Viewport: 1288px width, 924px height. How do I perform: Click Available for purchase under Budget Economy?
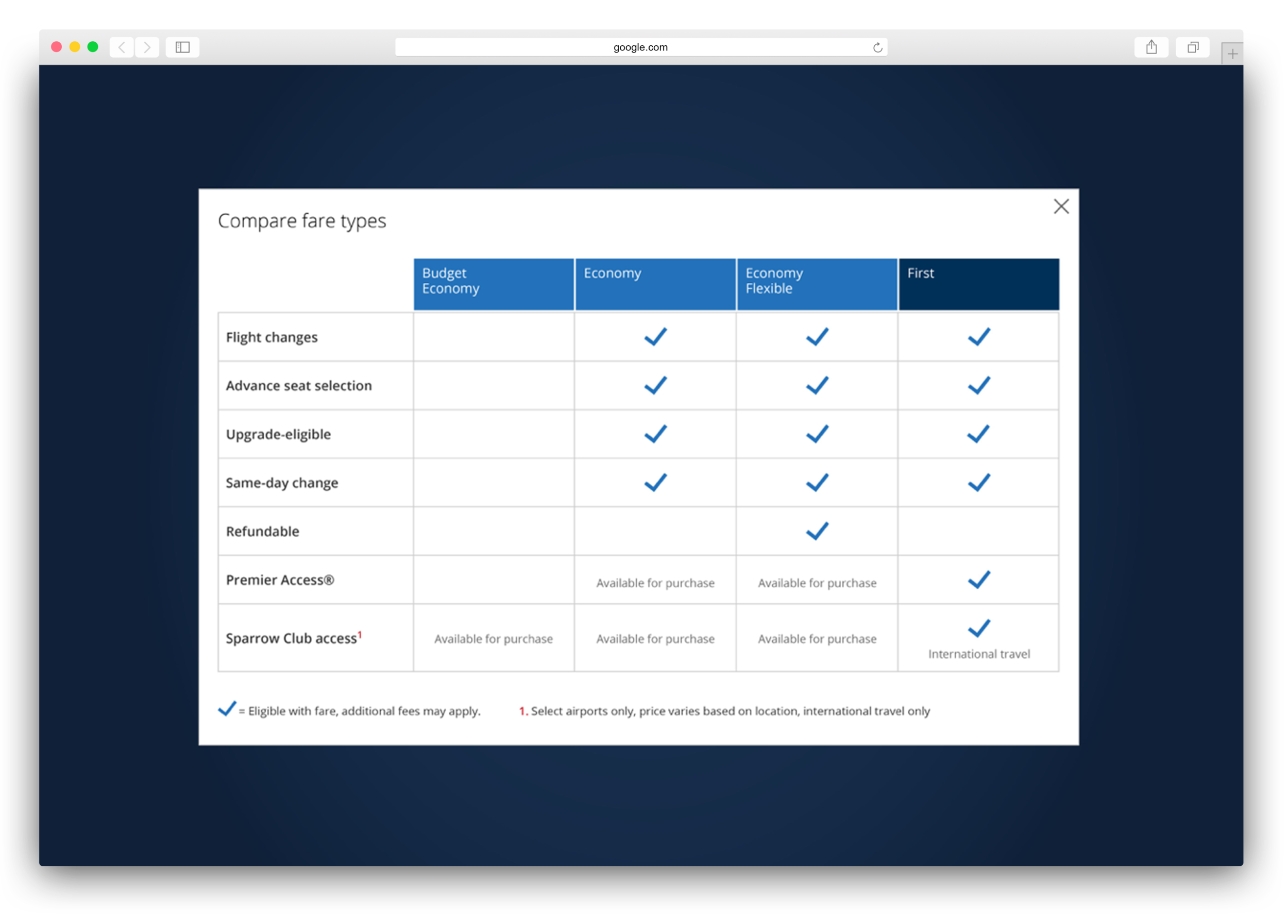(494, 639)
